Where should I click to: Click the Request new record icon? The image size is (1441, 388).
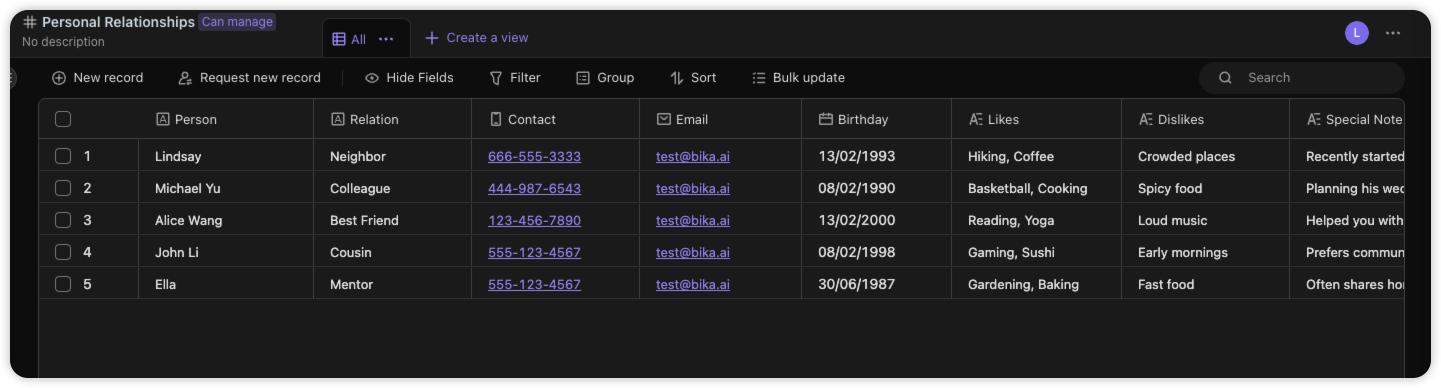pos(185,78)
